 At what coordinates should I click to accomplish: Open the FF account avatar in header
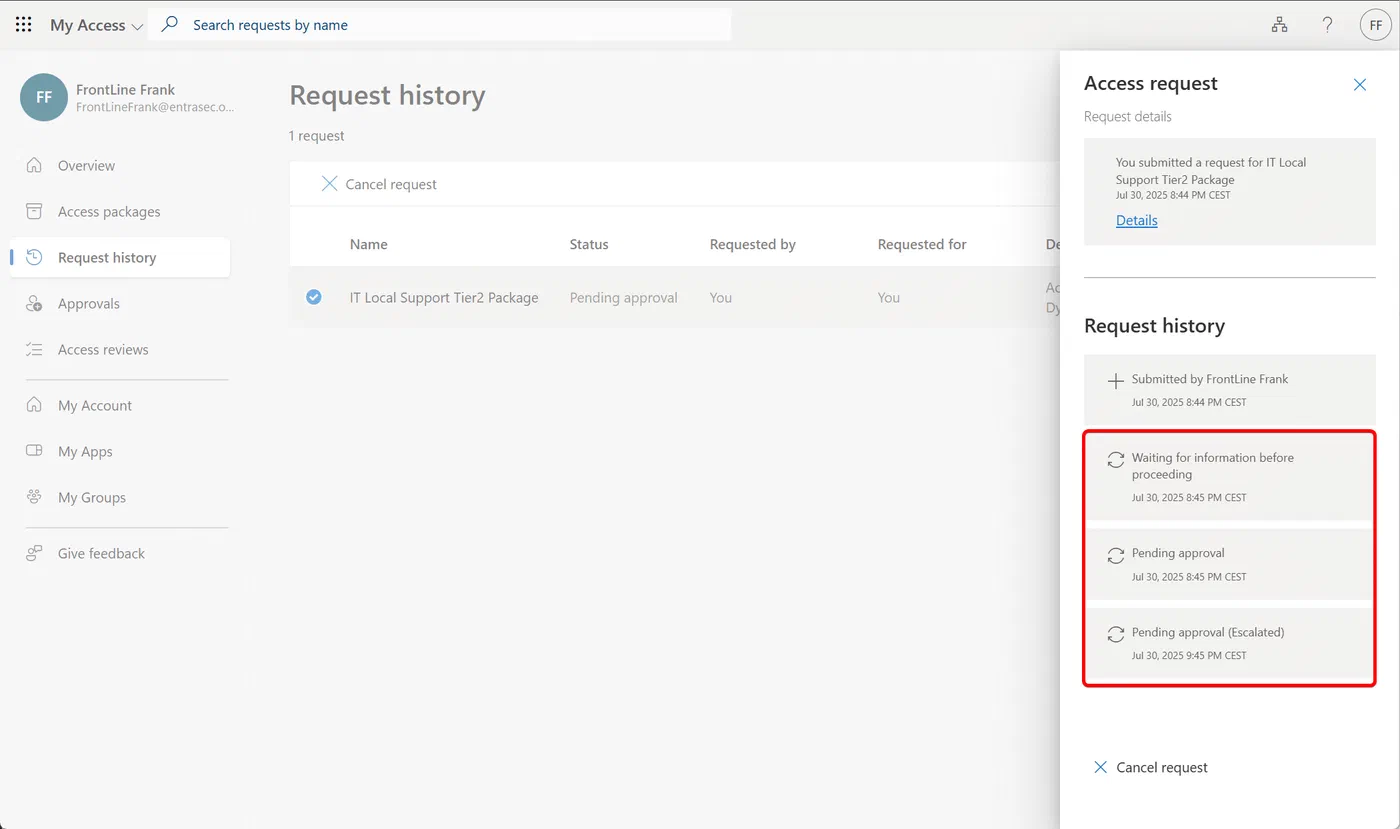click(x=1376, y=25)
